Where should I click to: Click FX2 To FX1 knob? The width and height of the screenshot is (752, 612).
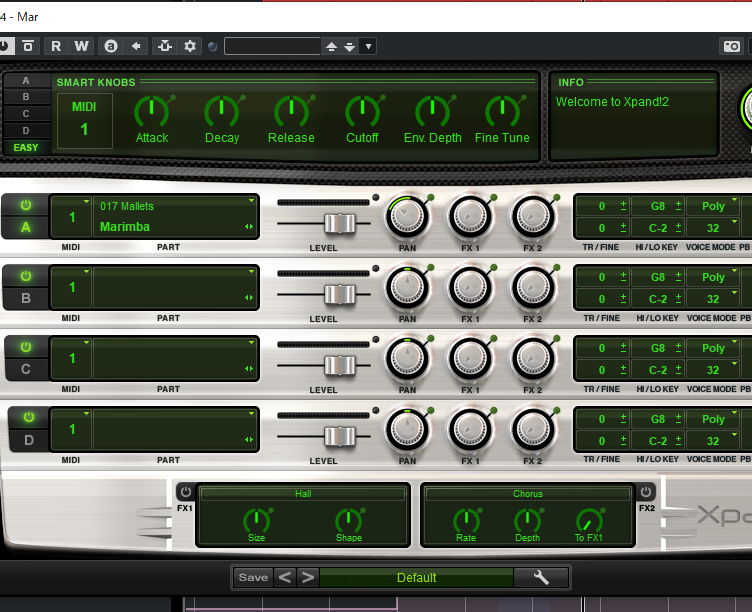tap(588, 520)
